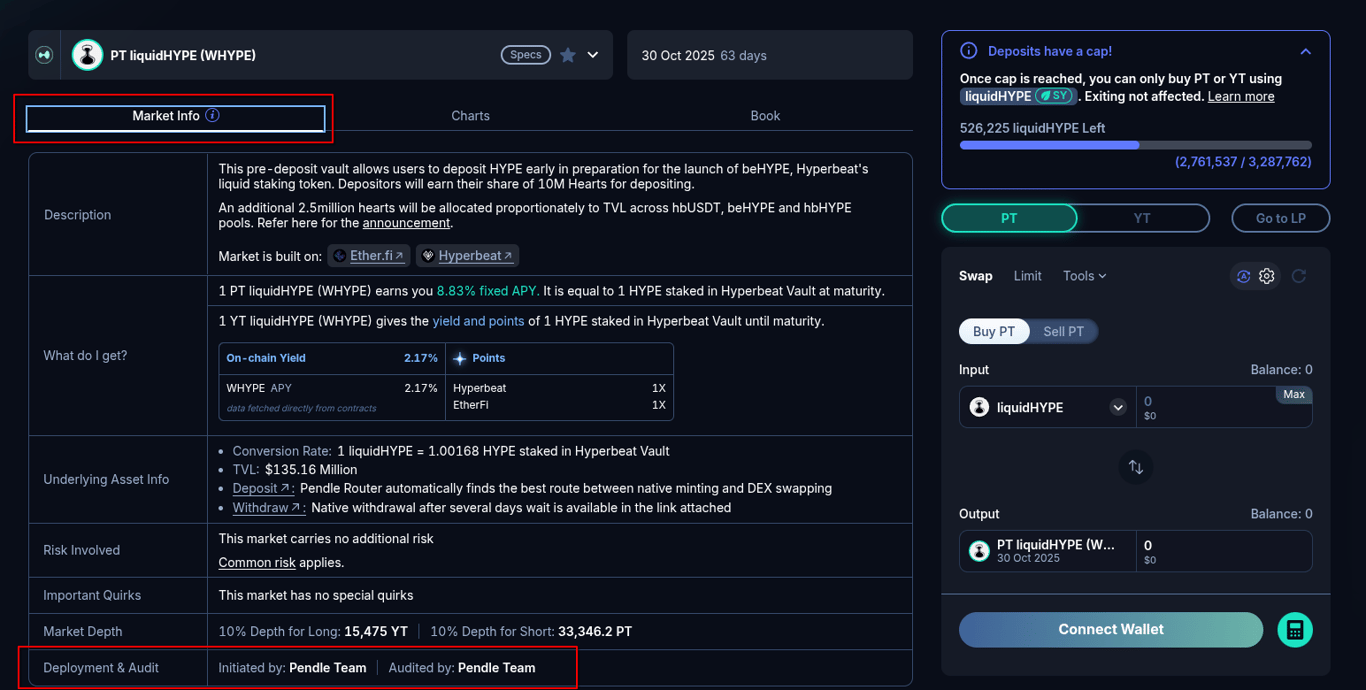Open the Limit order tab
Screen dimensions: 1366x690
point(1027,276)
